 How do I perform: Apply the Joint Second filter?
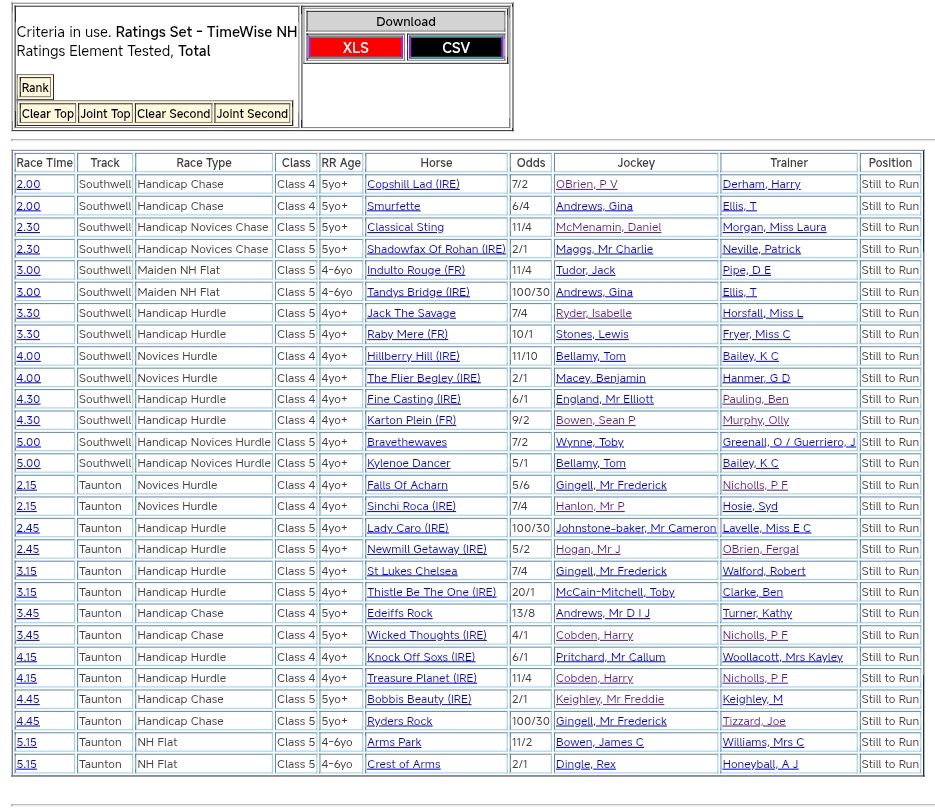click(252, 114)
